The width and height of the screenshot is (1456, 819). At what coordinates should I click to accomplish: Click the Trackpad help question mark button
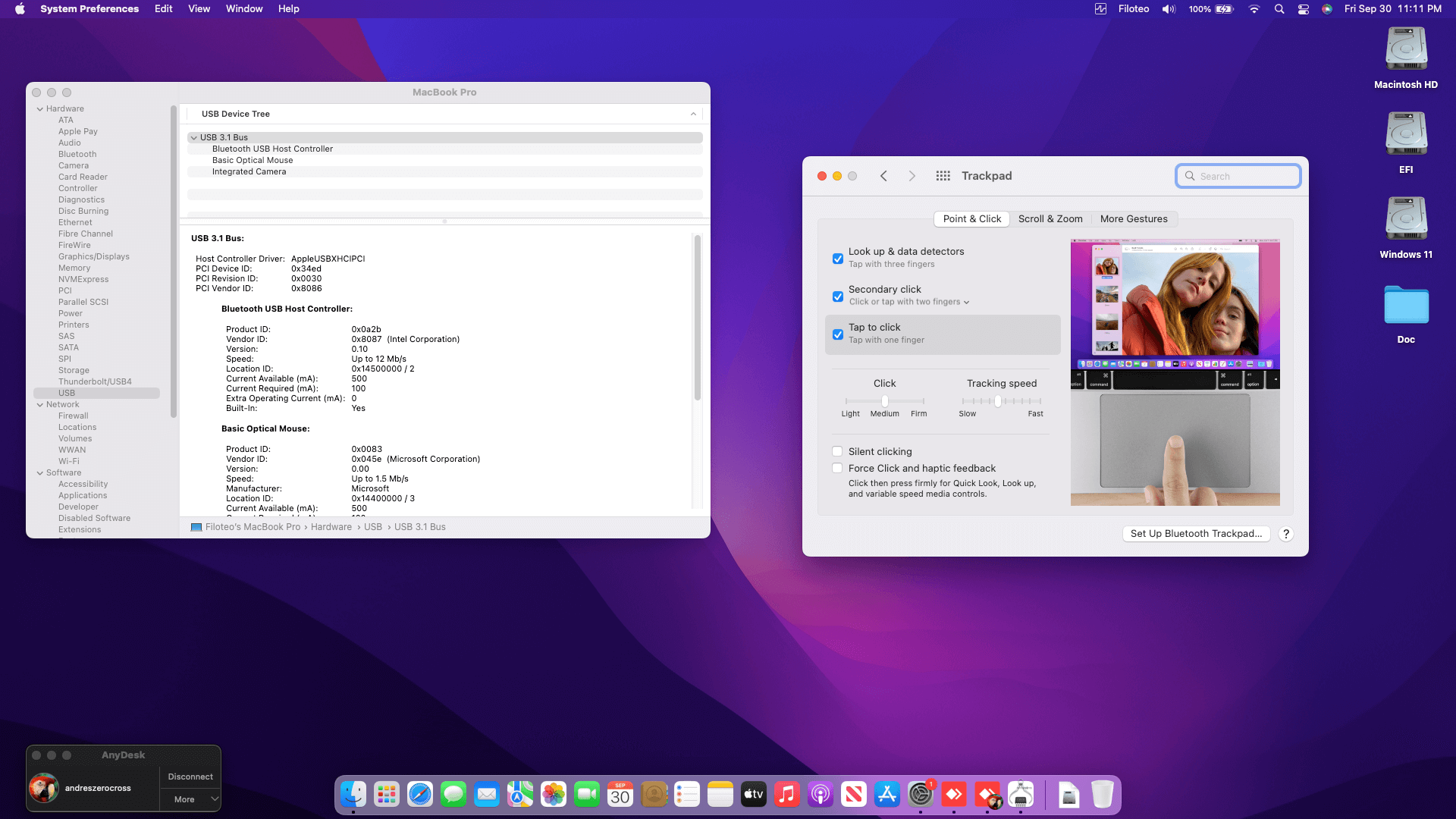[x=1286, y=534]
